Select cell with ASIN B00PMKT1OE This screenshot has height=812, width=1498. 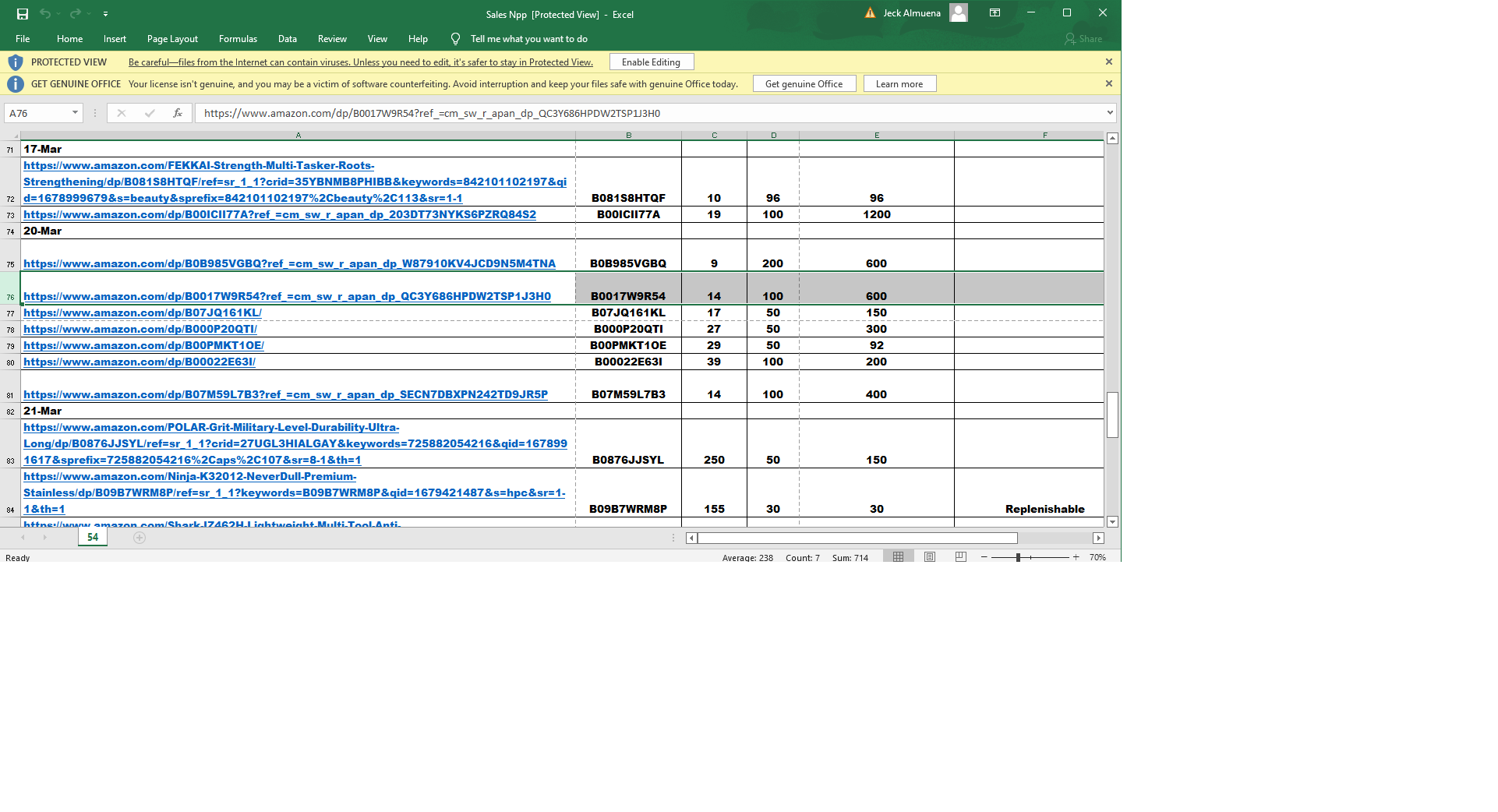[x=628, y=345]
